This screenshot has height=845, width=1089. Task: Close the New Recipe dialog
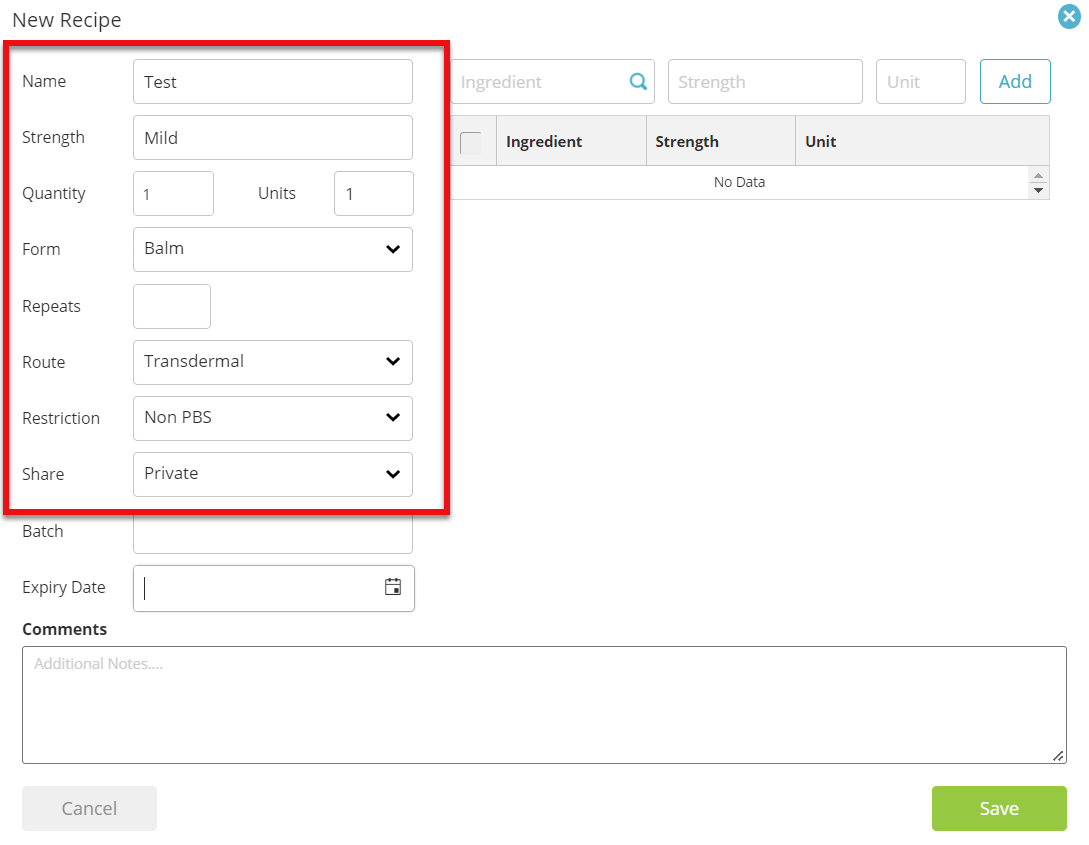click(x=1069, y=17)
